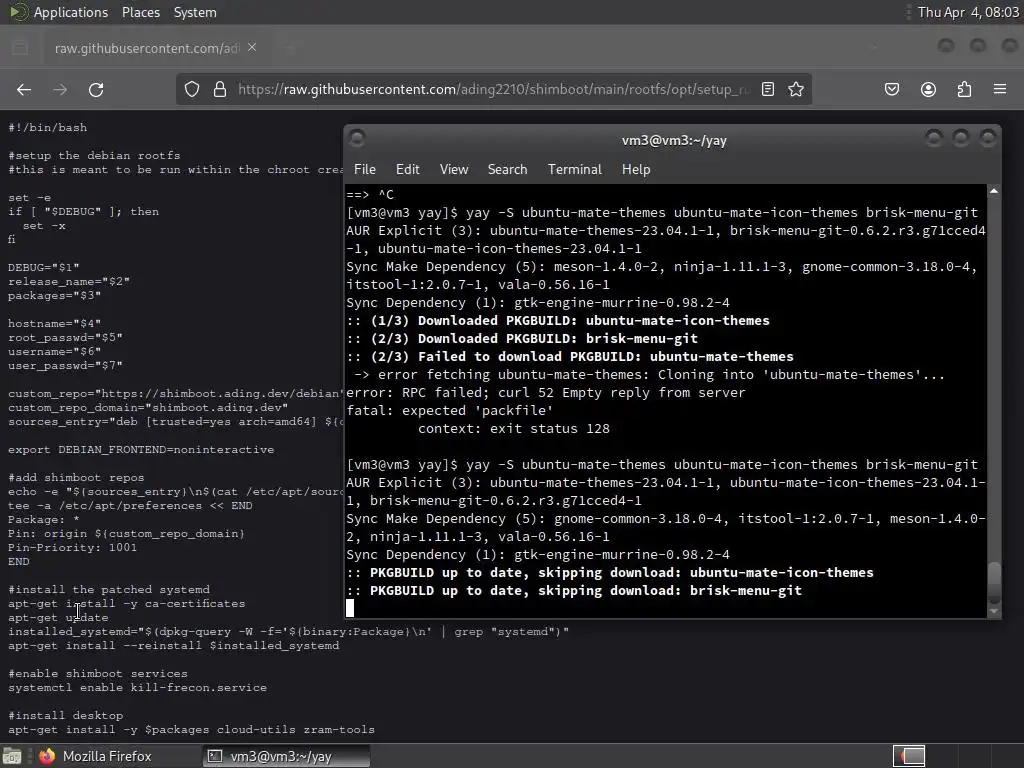Open the Firefox hamburger menu
Viewport: 1024px width, 768px height.
pos(1000,89)
